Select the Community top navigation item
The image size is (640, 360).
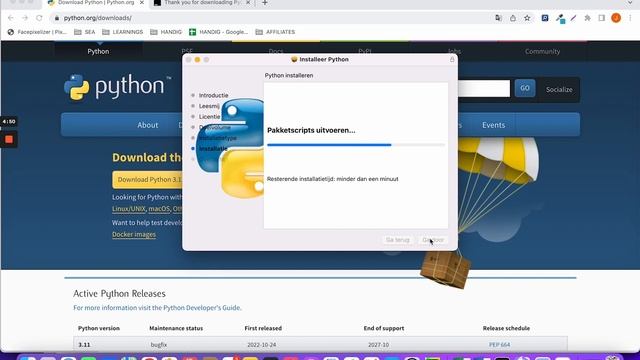[x=542, y=51]
